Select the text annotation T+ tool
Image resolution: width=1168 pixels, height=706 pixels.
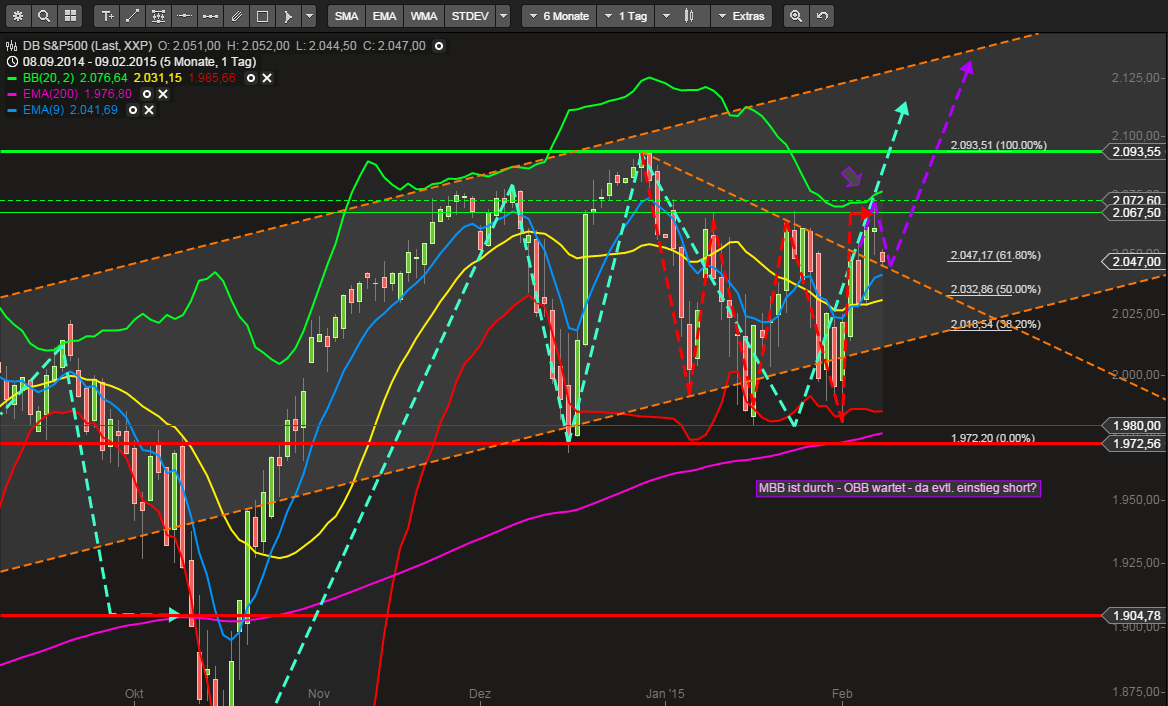(106, 16)
